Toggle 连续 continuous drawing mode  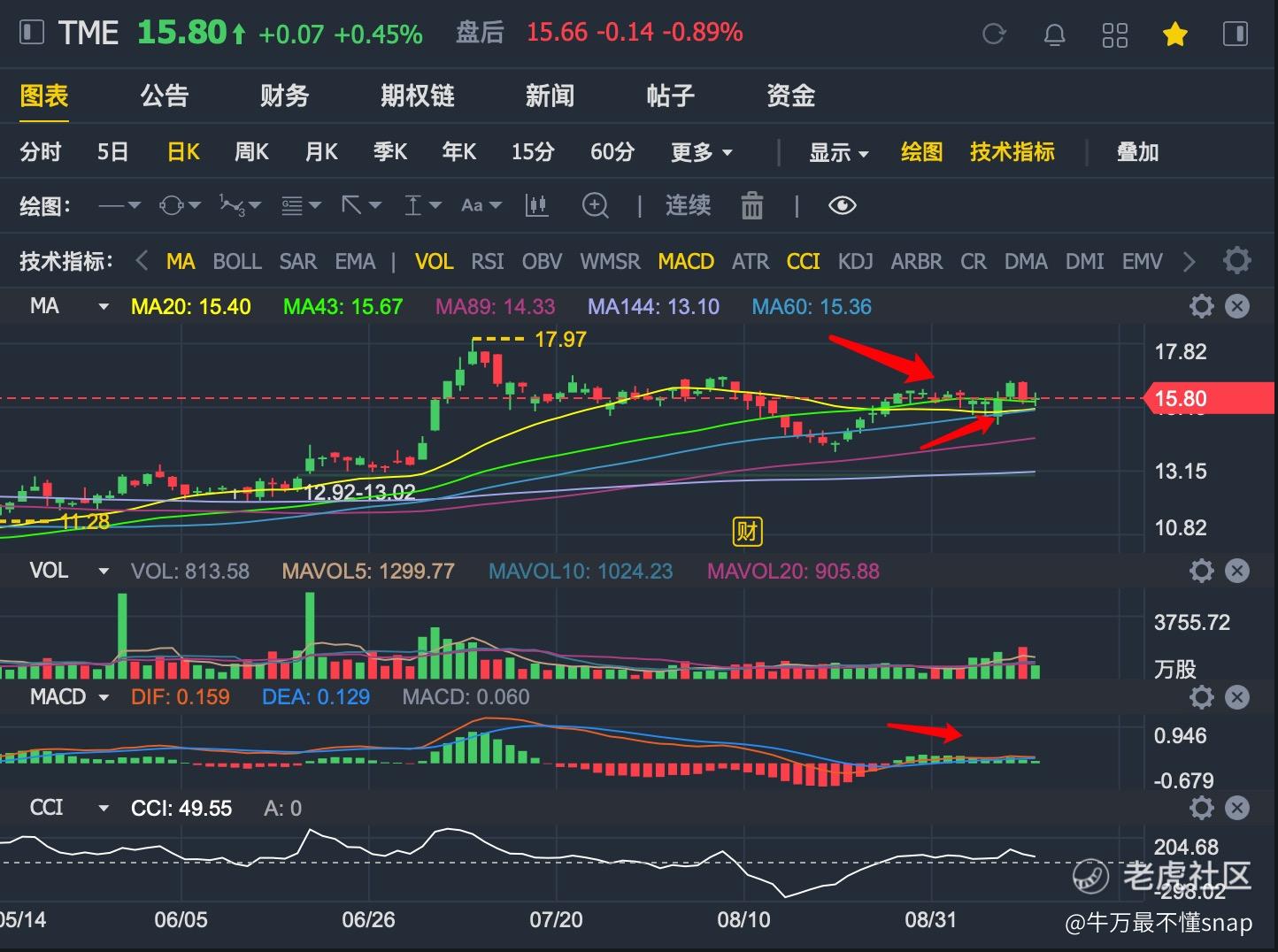coord(688,206)
